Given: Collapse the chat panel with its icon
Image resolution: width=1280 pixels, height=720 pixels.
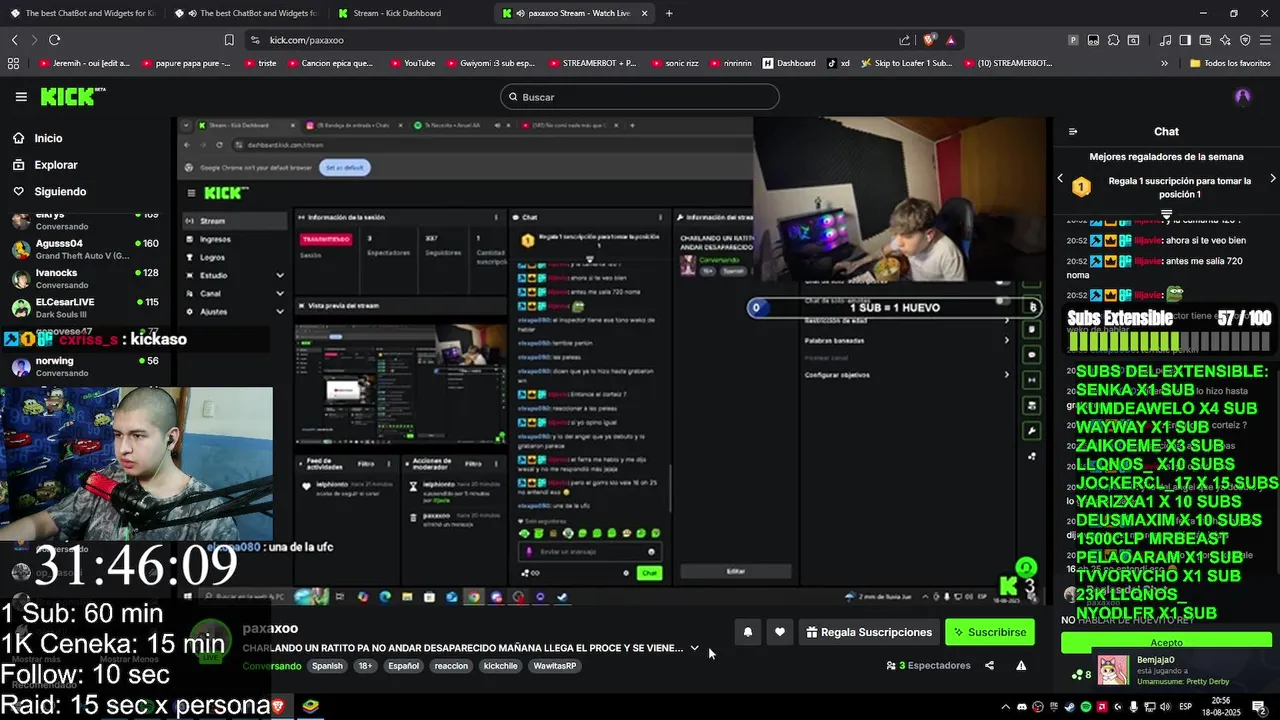Looking at the screenshot, I should click(1073, 131).
